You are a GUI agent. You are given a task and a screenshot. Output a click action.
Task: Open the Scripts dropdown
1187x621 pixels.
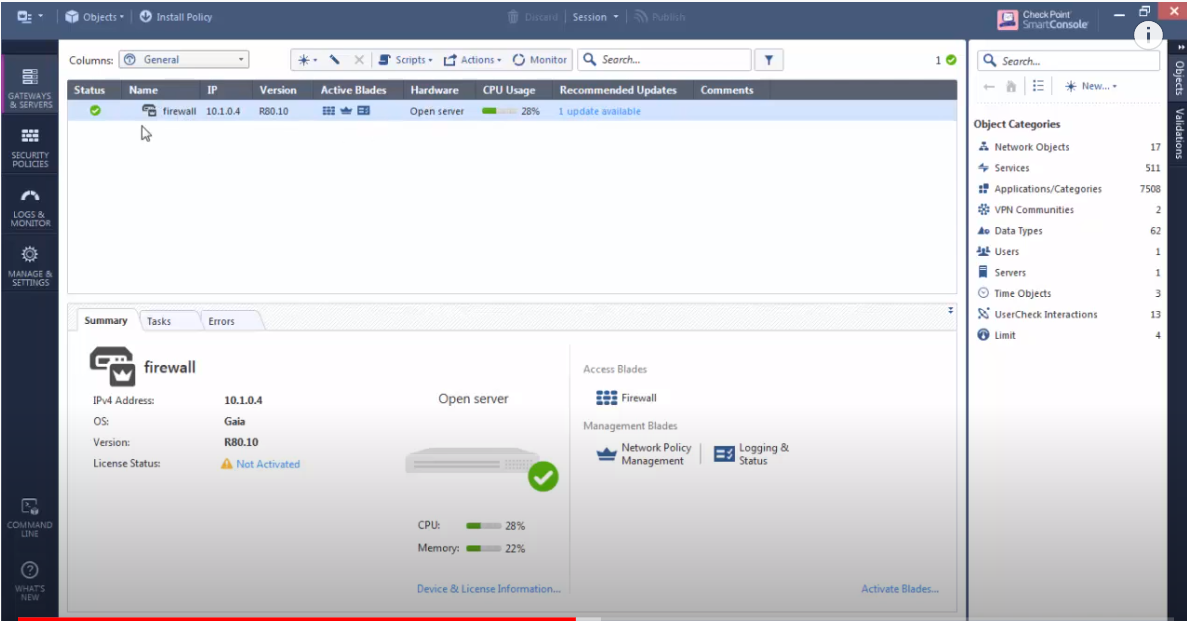pos(405,60)
